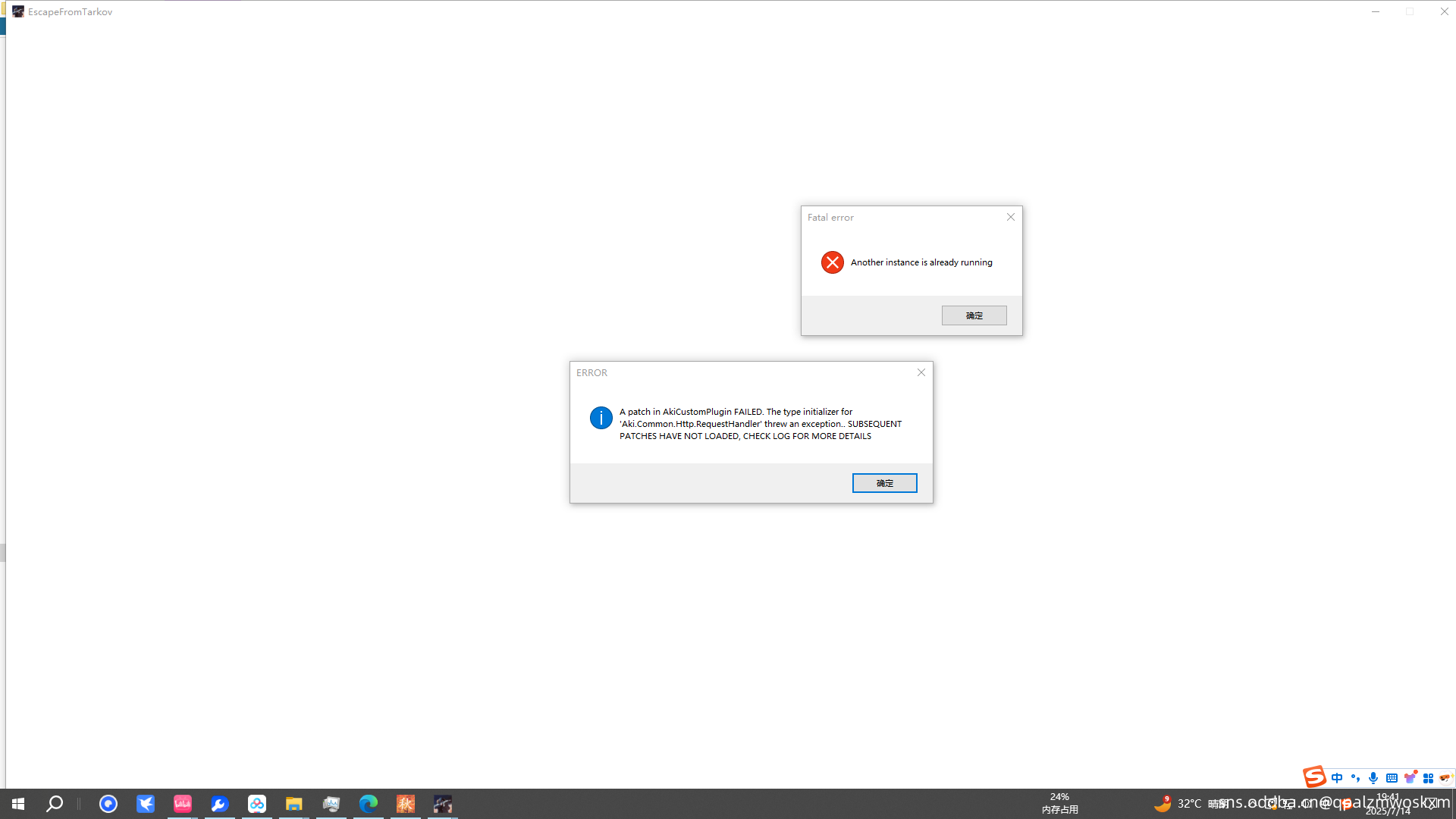Screen dimensions: 1456x819
Task: Open the Windows Start menu
Action: pos(18,804)
